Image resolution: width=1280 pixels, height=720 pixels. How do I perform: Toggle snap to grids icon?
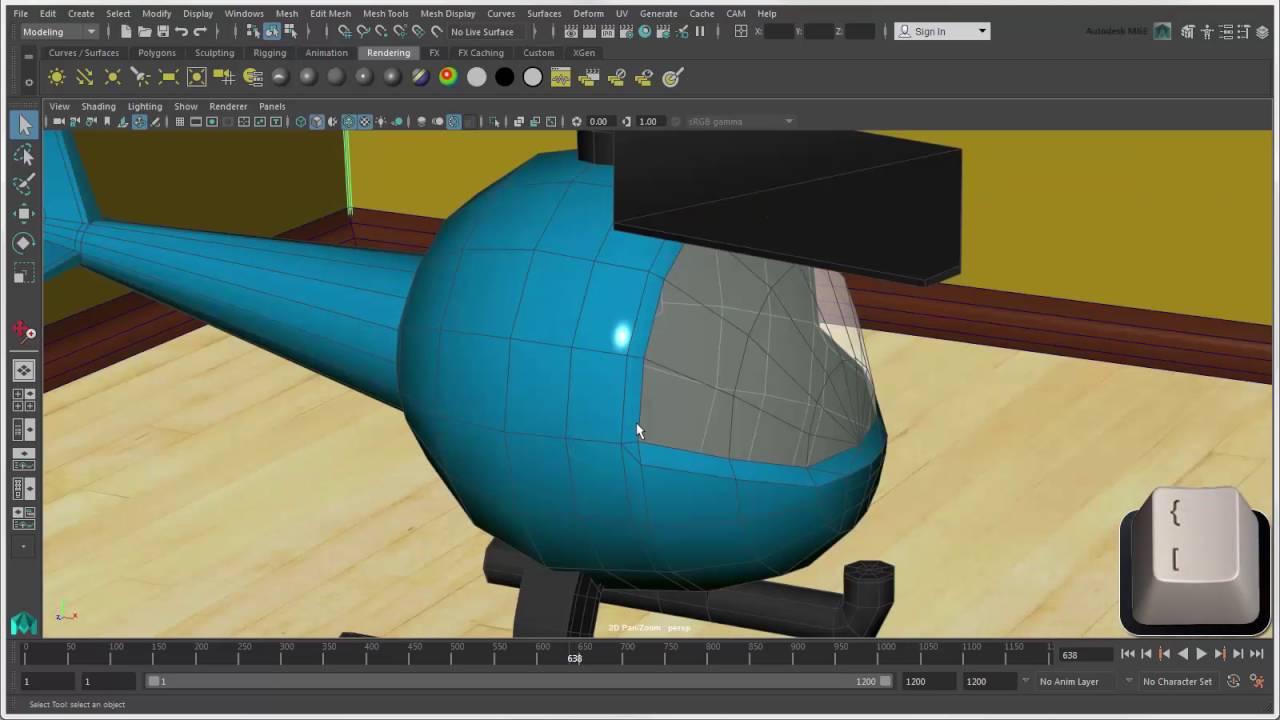pyautogui.click(x=344, y=32)
